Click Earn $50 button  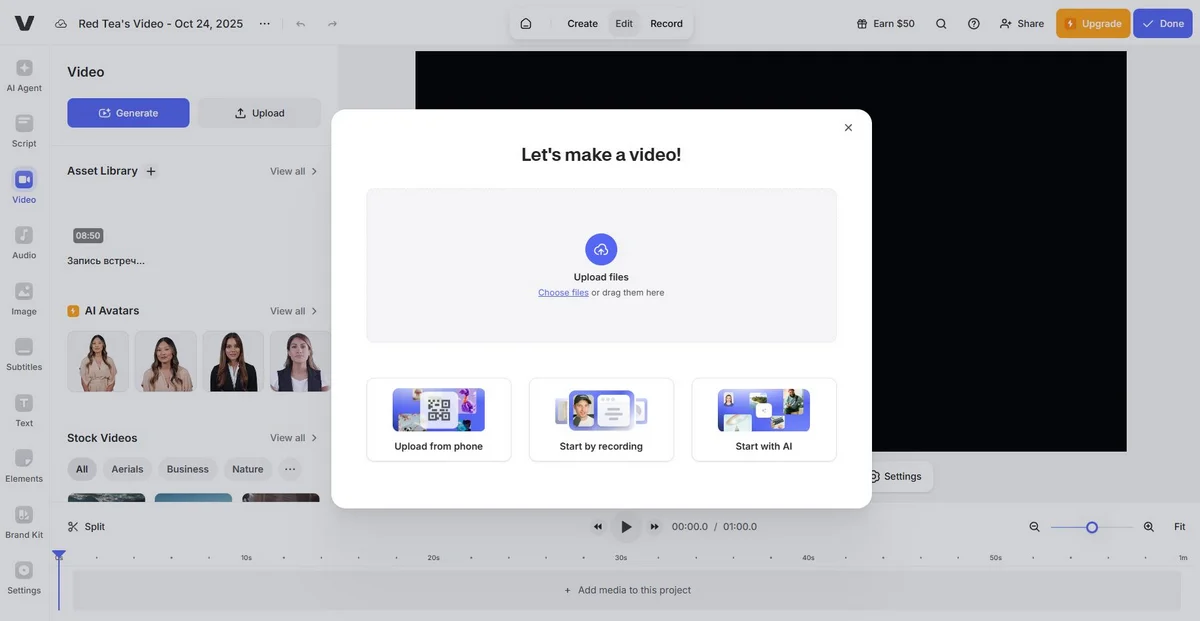pos(886,23)
